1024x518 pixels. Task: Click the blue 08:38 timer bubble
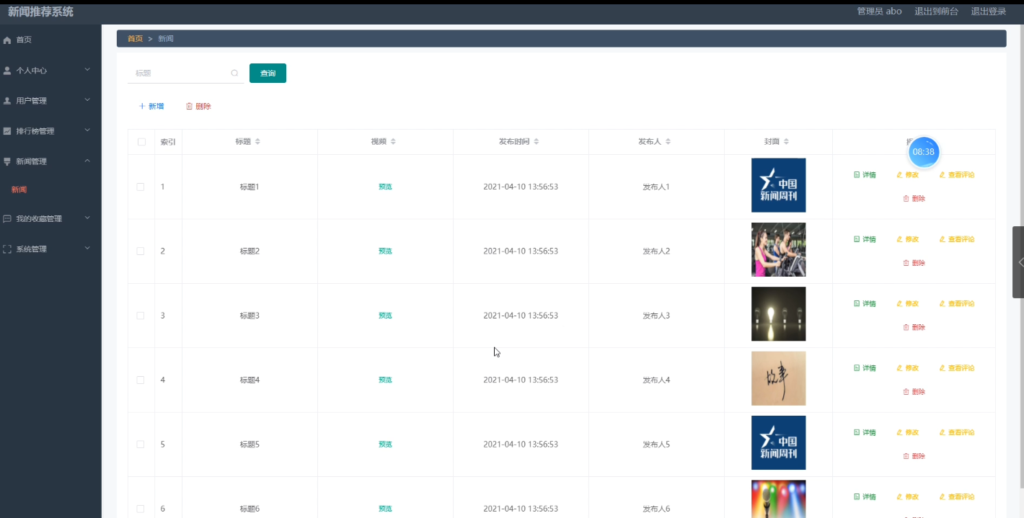[x=923, y=152]
